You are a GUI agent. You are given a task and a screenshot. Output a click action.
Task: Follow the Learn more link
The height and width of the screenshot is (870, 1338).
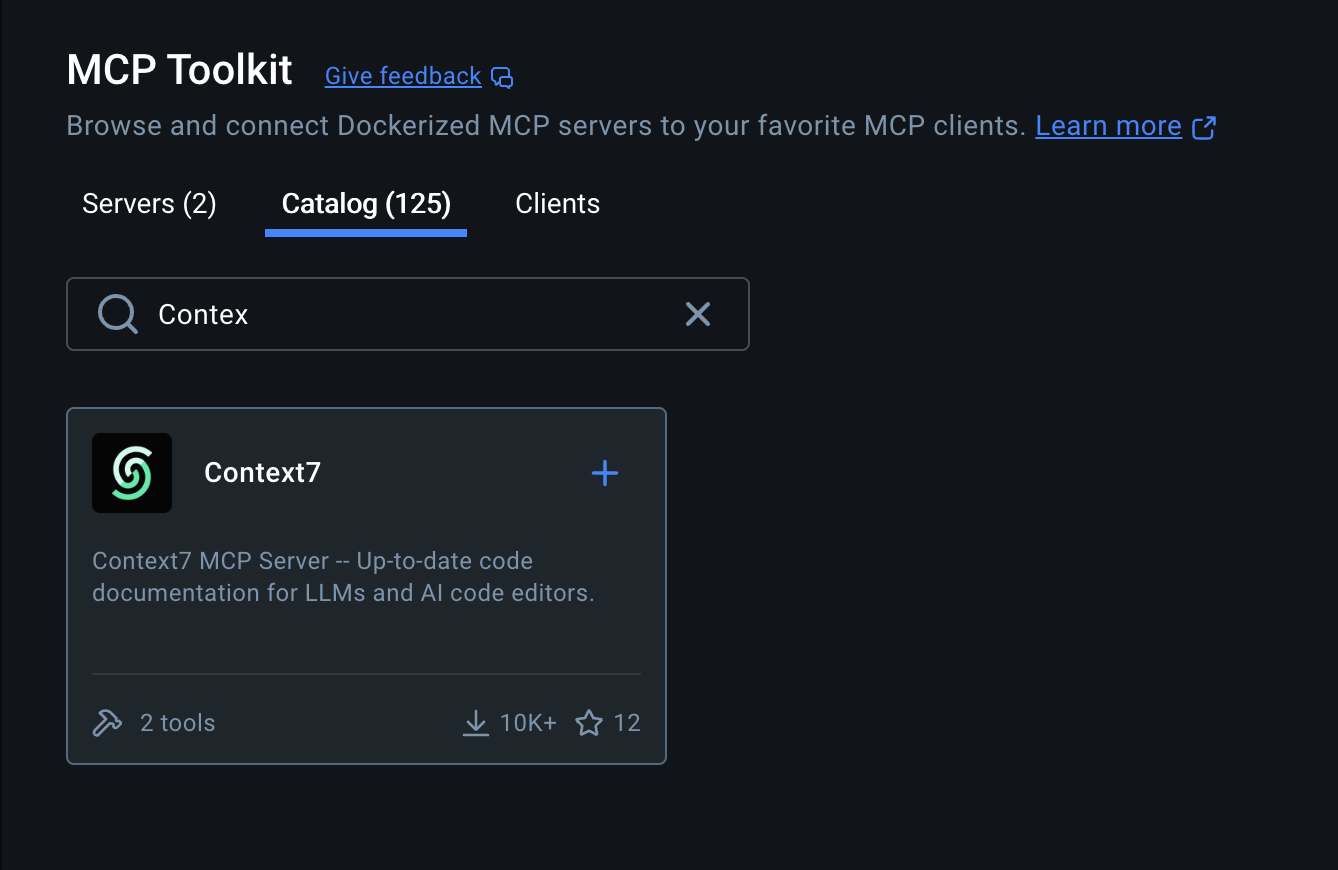[1108, 126]
